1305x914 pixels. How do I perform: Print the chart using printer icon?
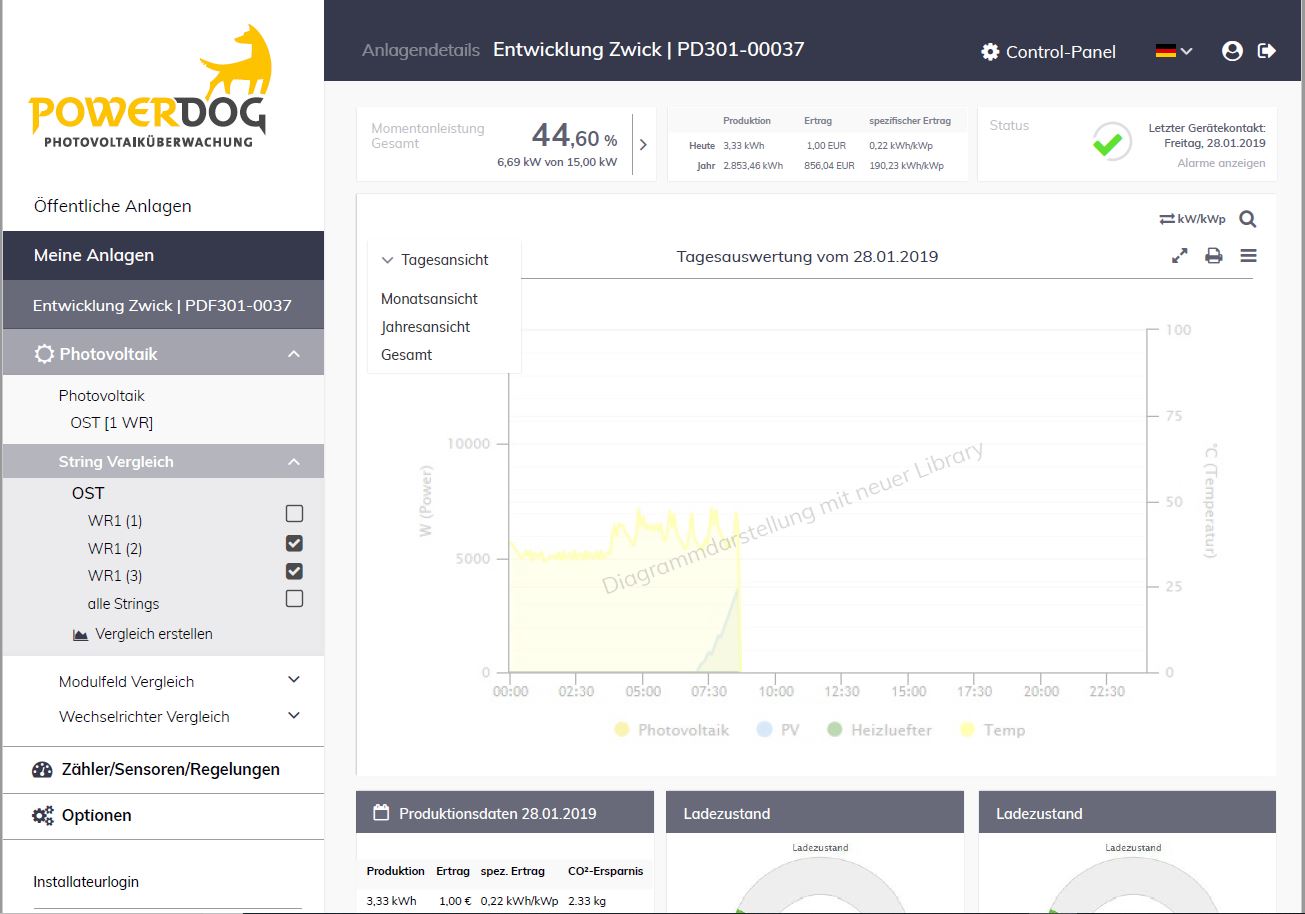coord(1213,256)
